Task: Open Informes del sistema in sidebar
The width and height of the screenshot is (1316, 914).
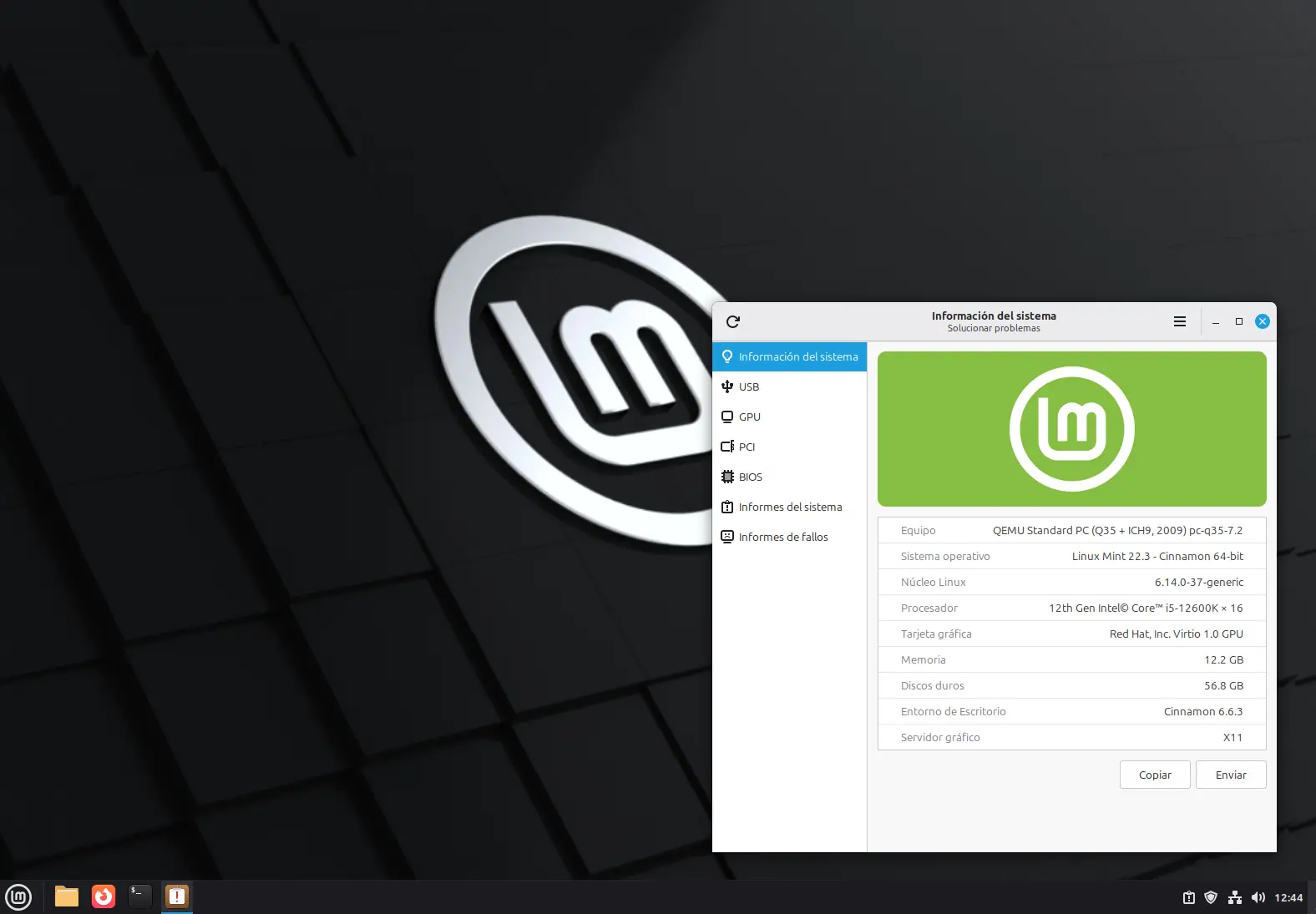Action: (x=789, y=507)
